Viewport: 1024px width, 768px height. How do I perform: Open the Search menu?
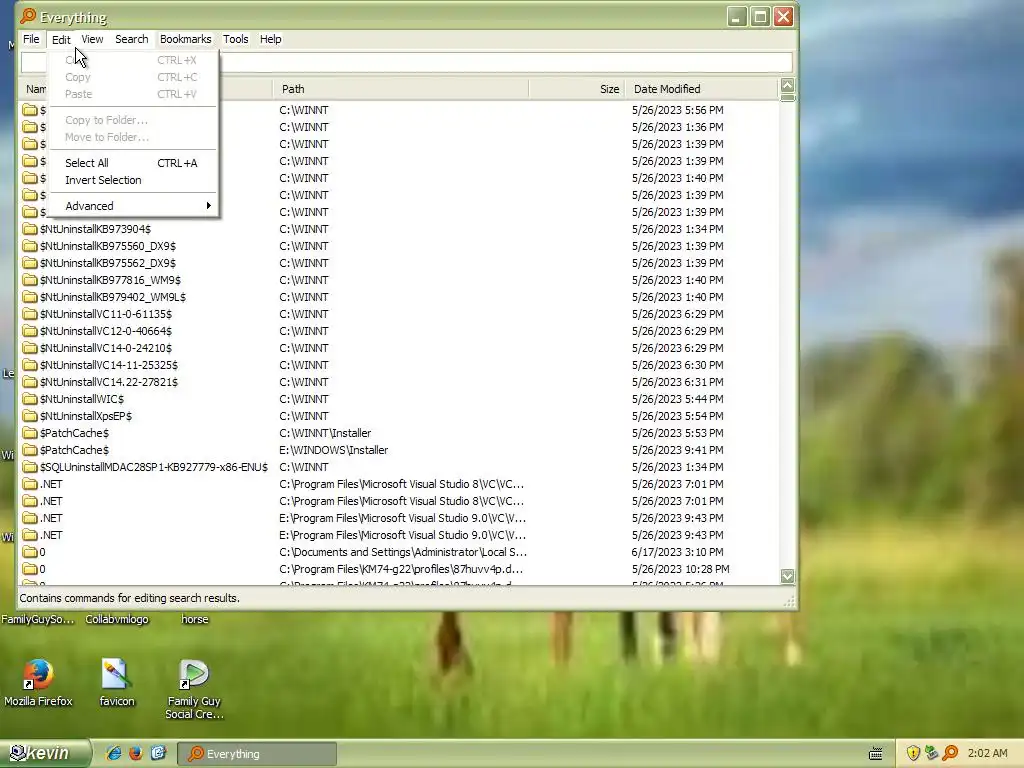click(131, 39)
